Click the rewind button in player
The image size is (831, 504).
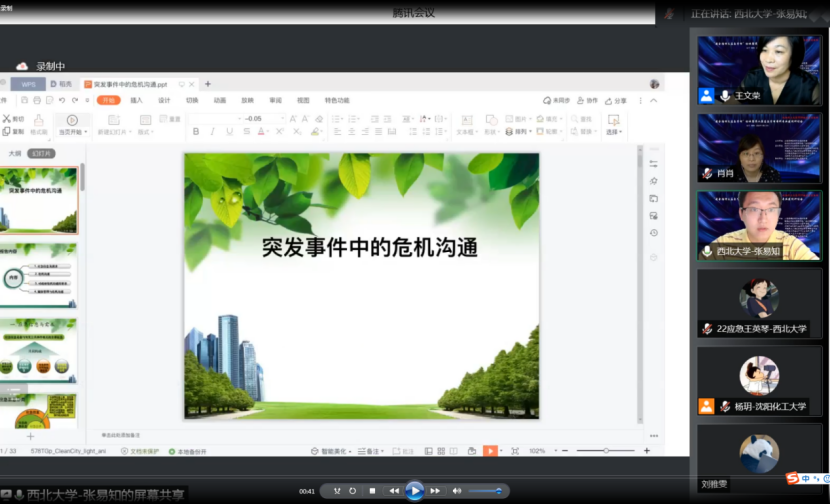pos(394,491)
